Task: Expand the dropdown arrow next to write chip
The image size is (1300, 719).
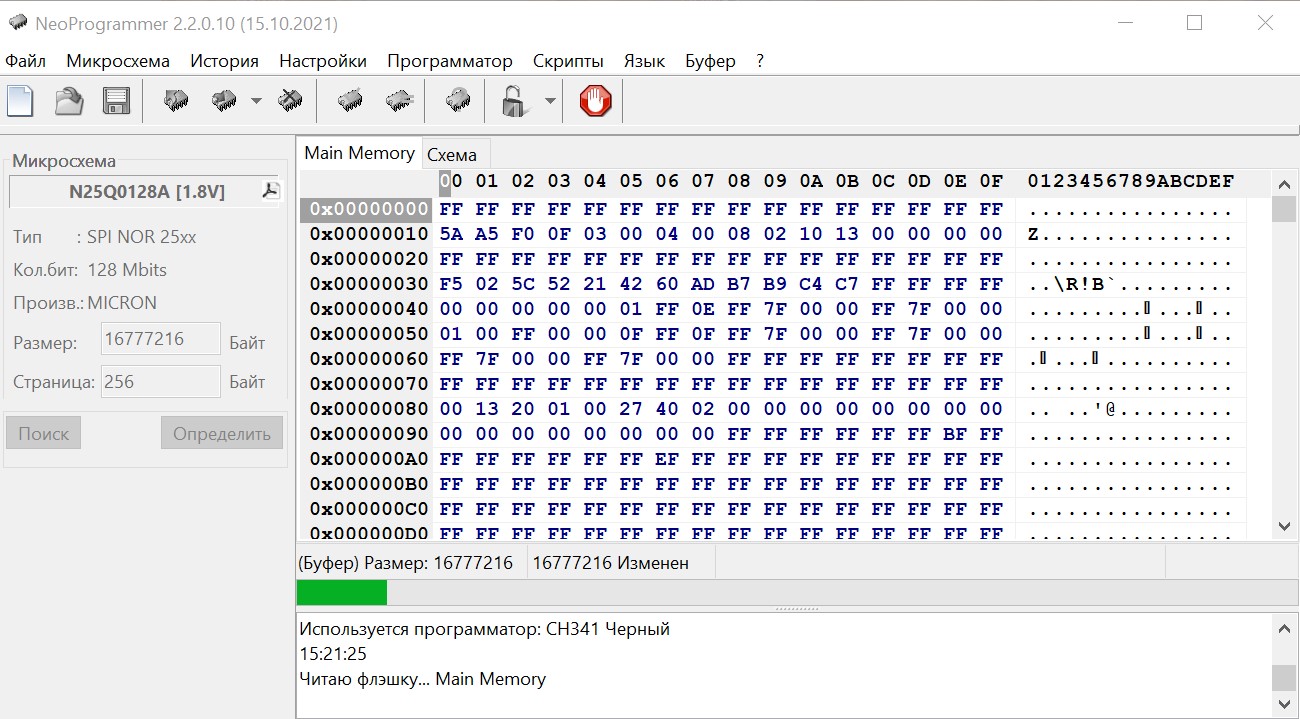Action: point(256,101)
